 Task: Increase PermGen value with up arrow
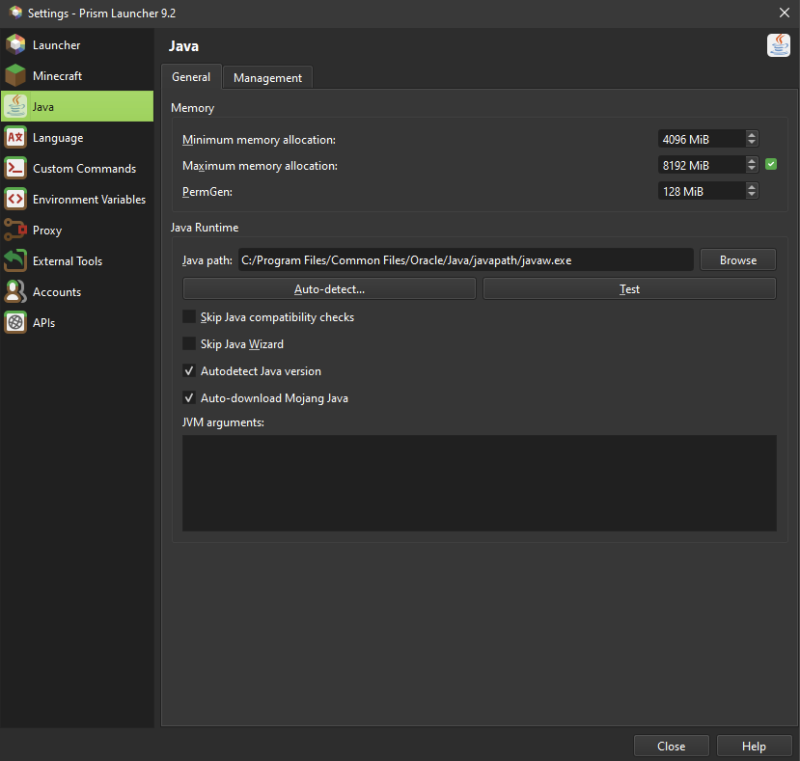751,187
